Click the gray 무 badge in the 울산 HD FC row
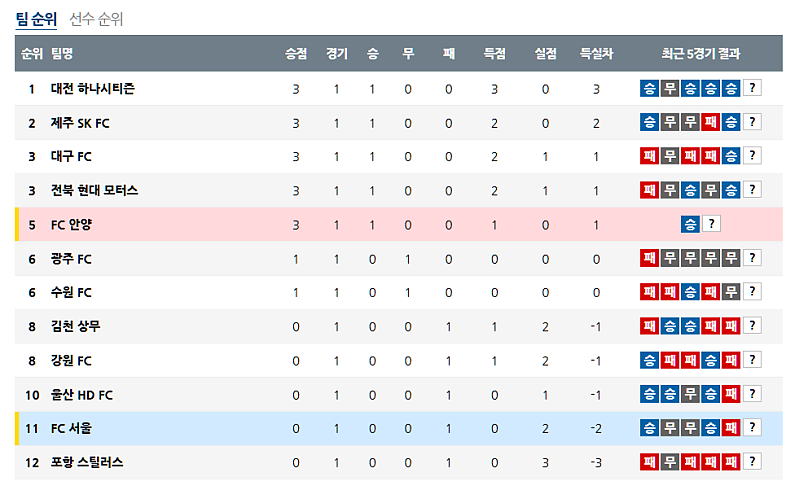Screen dimensions: 799x486 click(x=690, y=394)
